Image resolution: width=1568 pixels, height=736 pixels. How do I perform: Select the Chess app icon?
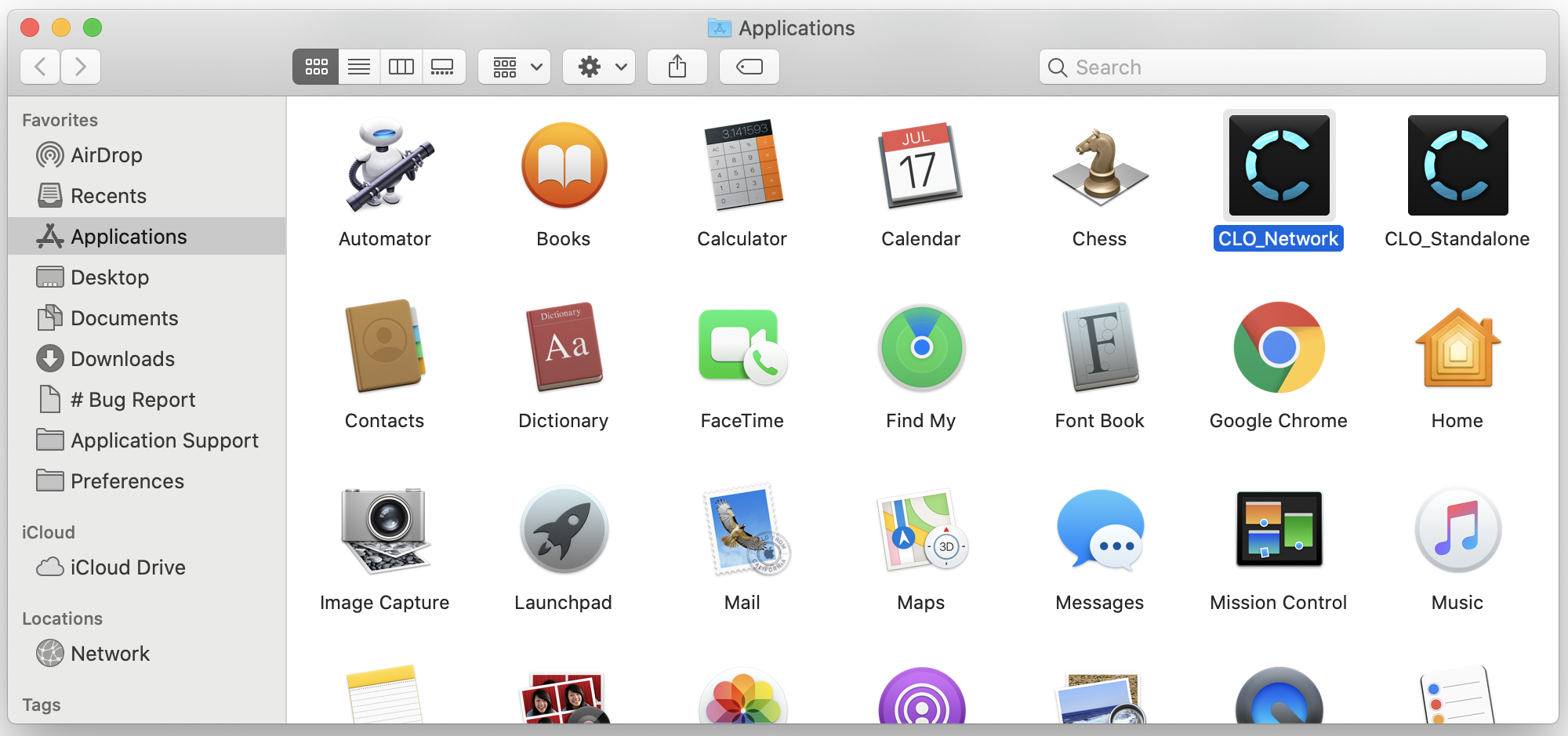(1100, 165)
